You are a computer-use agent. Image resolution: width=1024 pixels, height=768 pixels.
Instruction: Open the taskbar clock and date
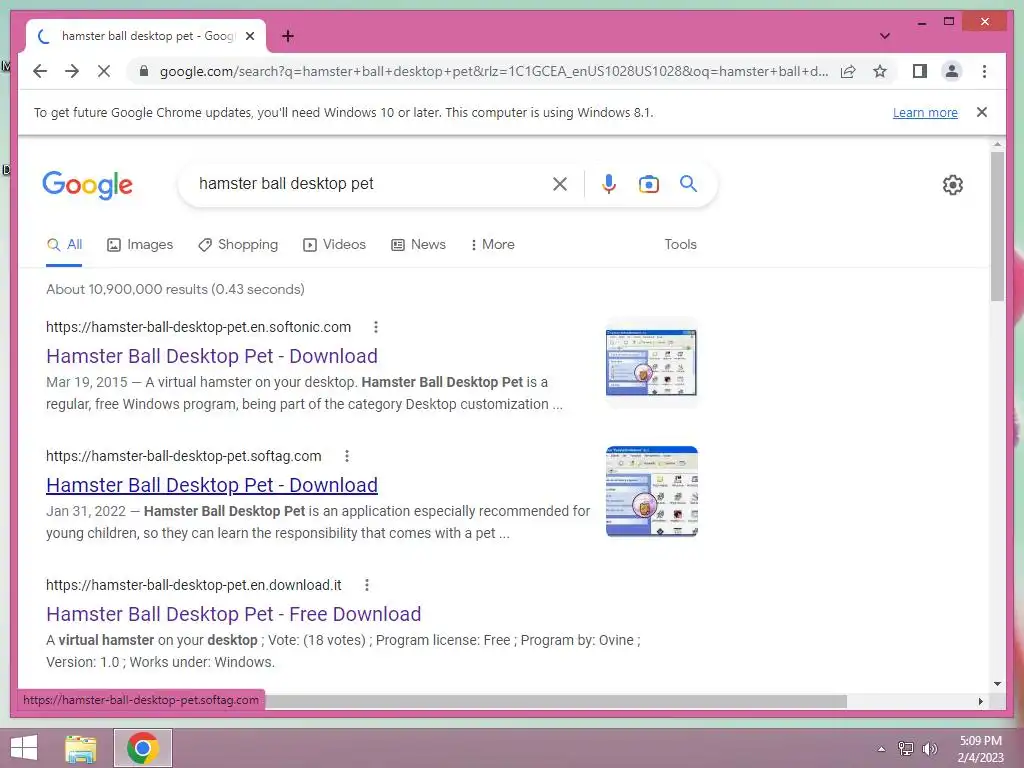click(980, 749)
